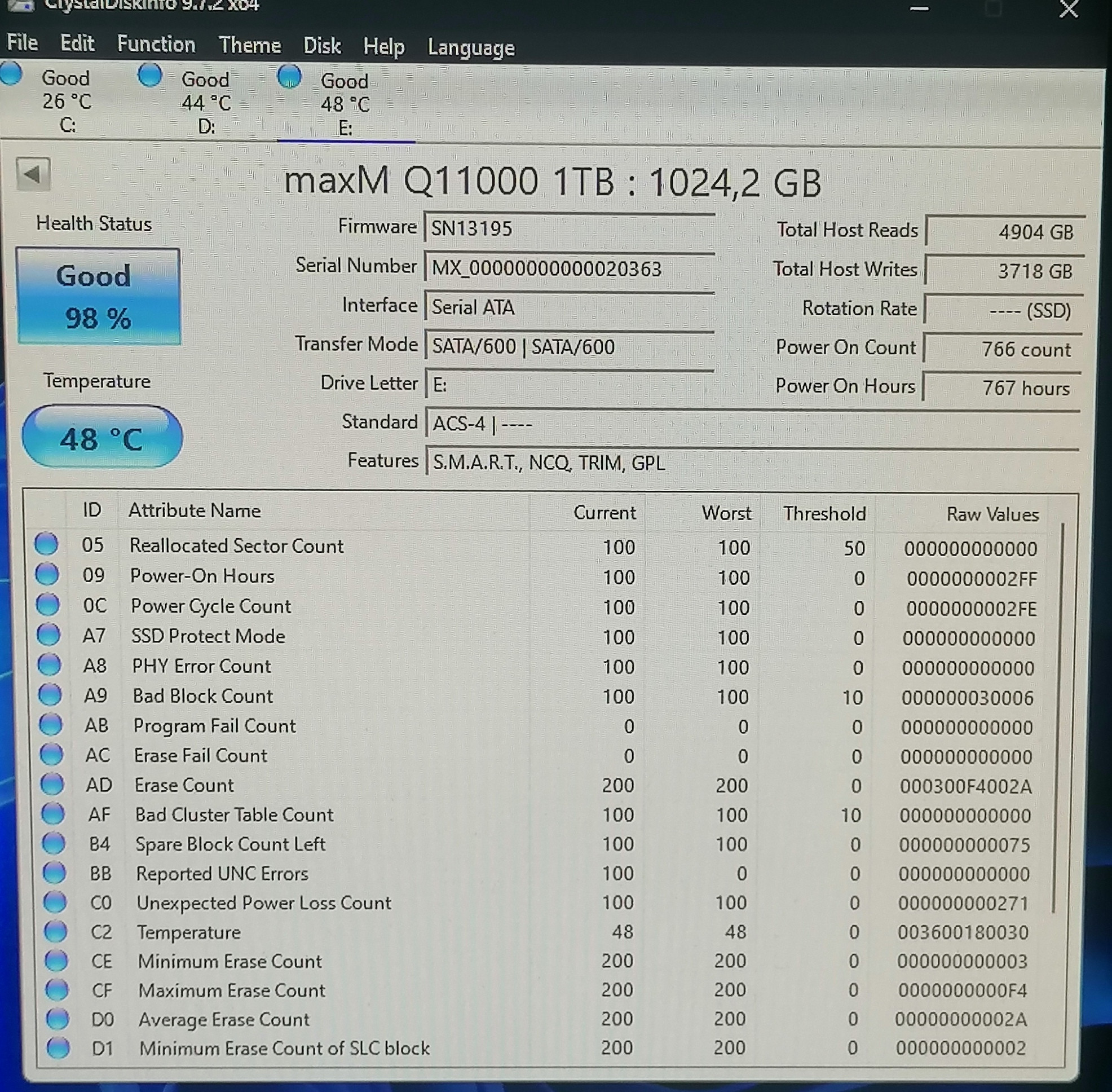Open the Edit menu
1112x1092 pixels.
point(77,43)
